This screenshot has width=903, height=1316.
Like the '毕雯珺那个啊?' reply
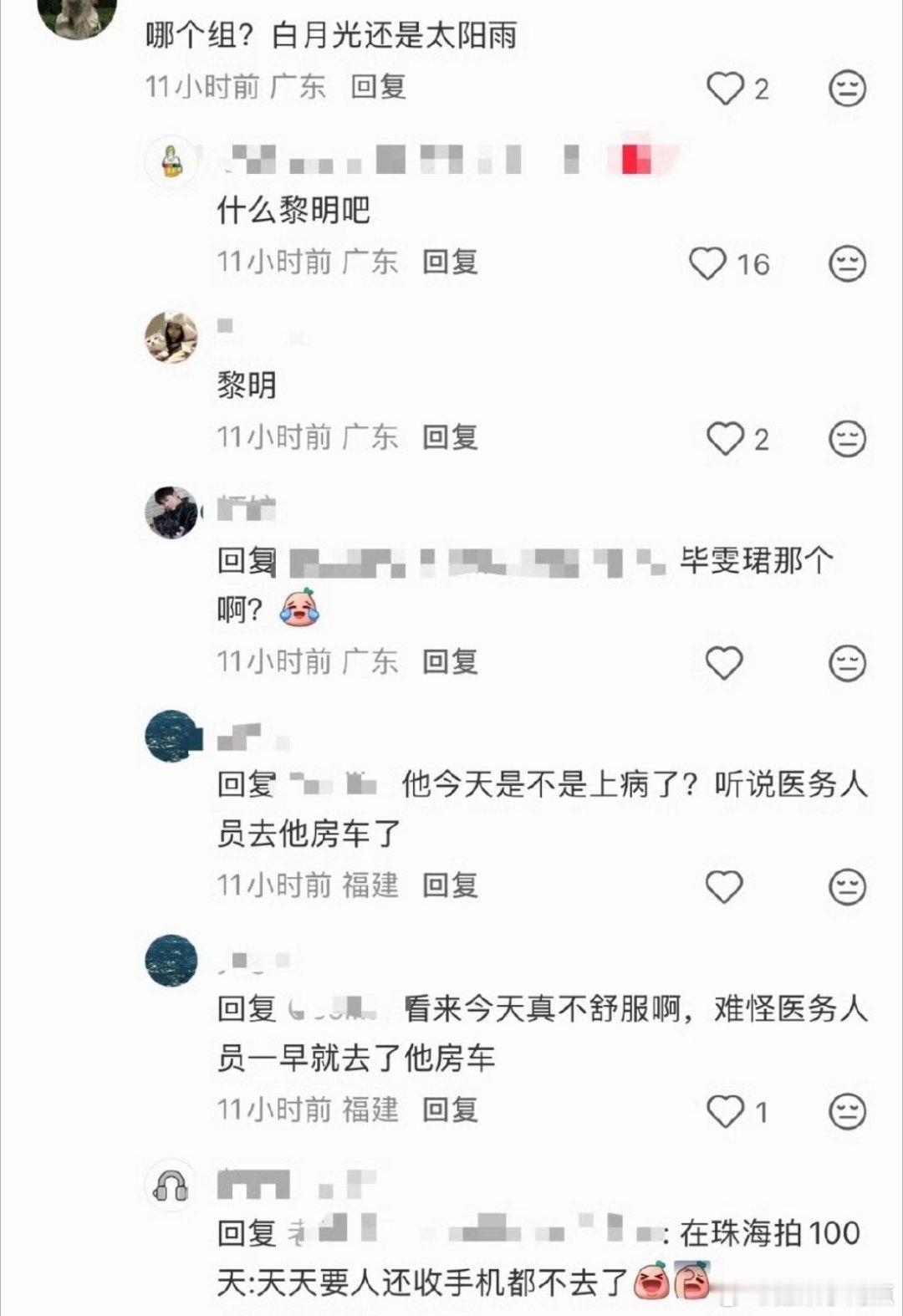(x=725, y=664)
